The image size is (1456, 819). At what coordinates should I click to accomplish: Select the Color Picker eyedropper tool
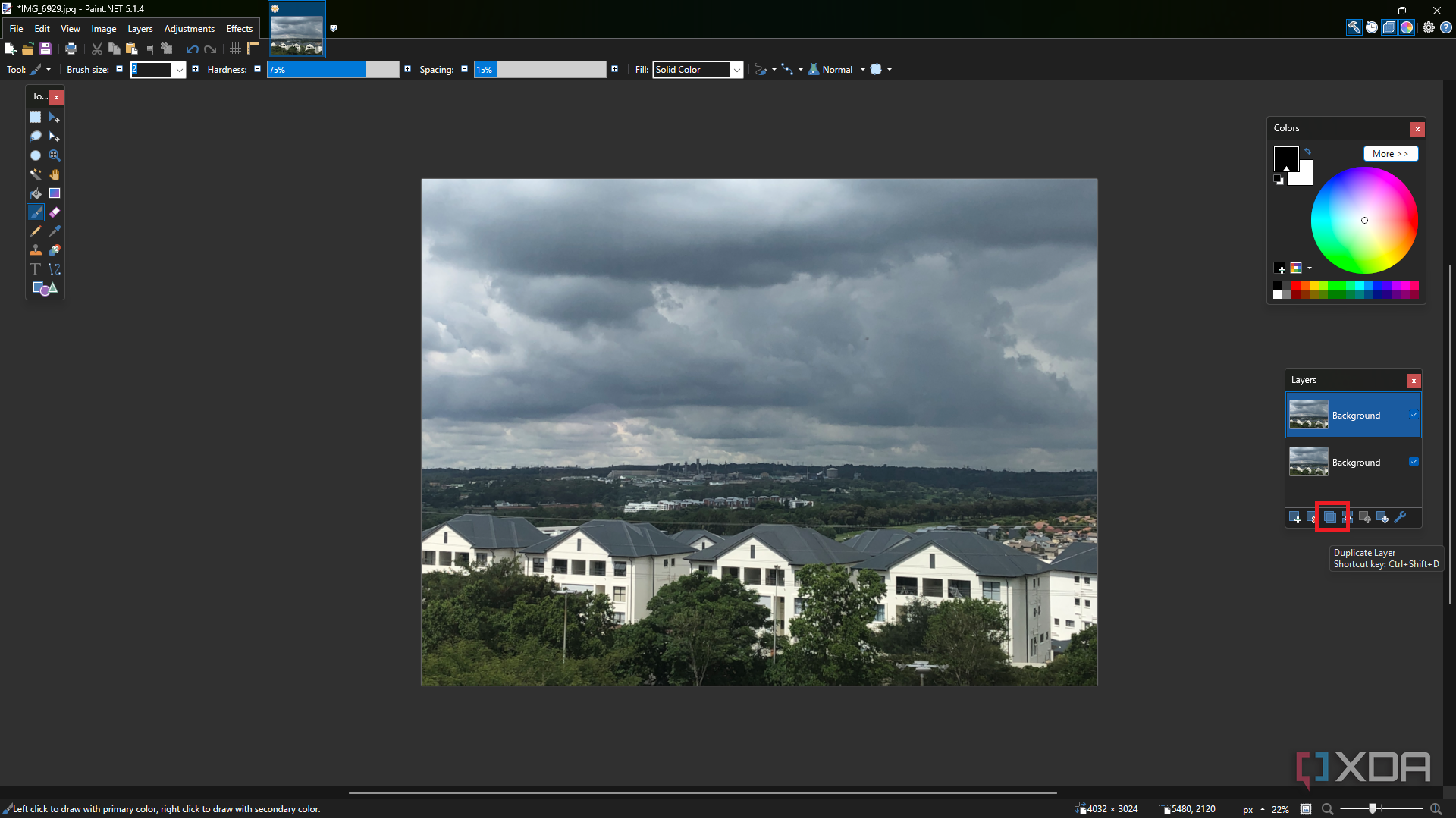55,231
